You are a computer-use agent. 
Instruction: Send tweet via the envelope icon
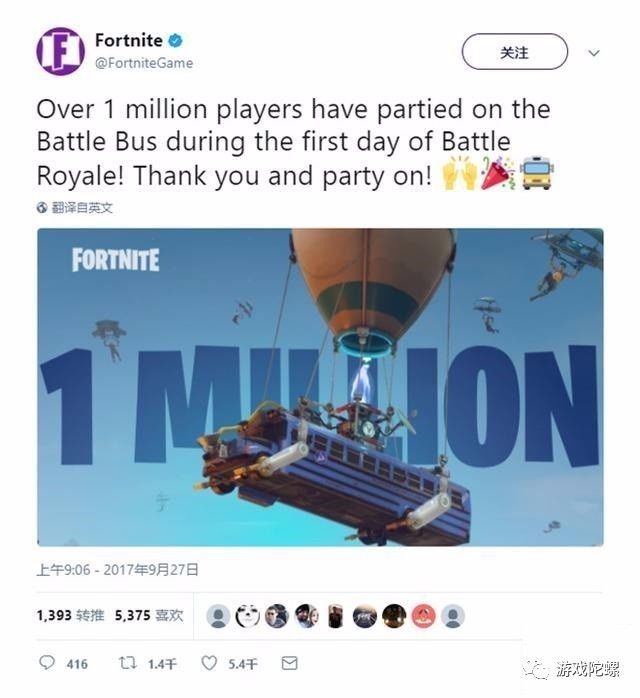[x=289, y=663]
